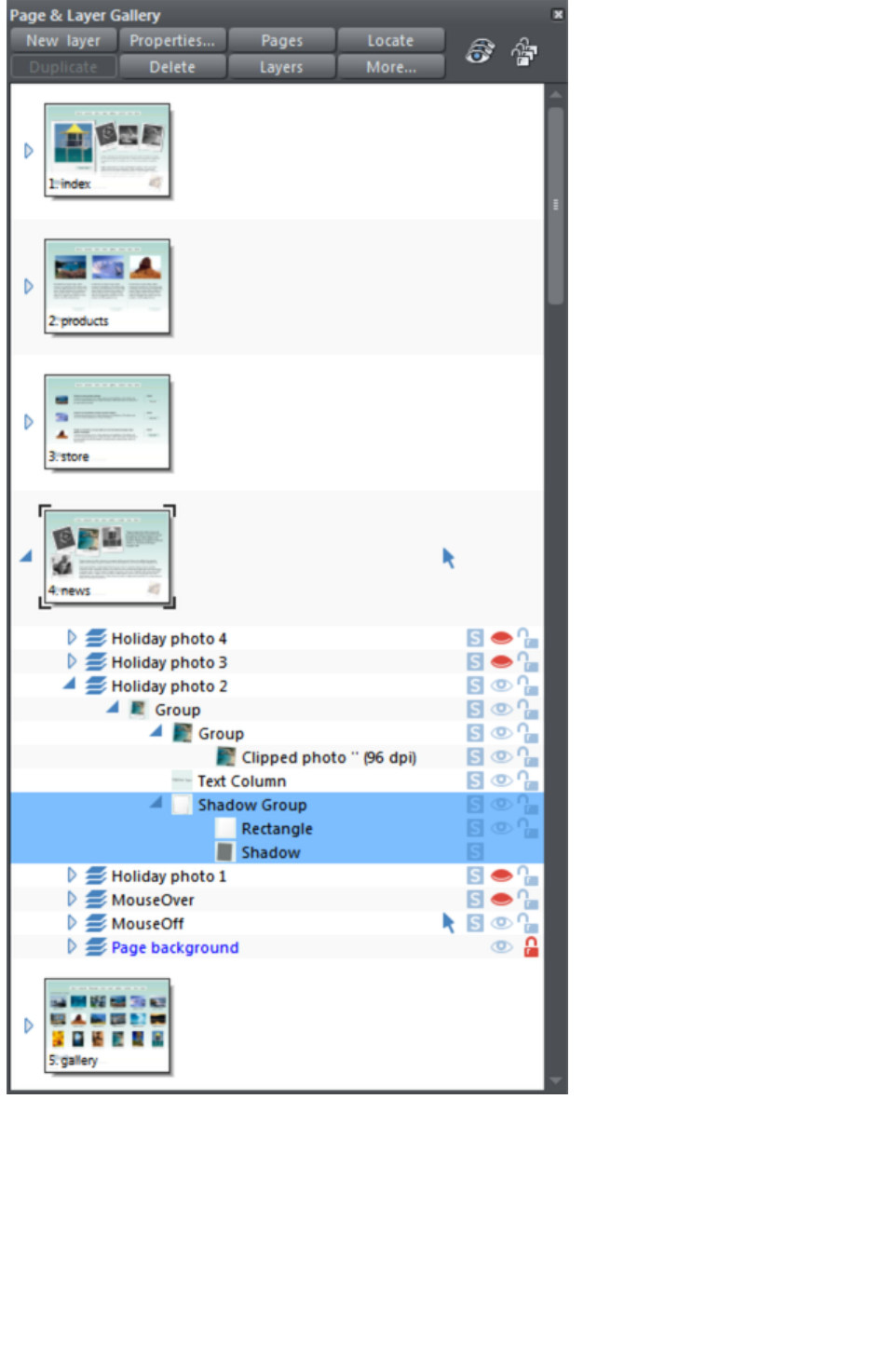Click the all-layers visibility eye icon in toolbar
The image size is (896, 1357).
coord(481,51)
